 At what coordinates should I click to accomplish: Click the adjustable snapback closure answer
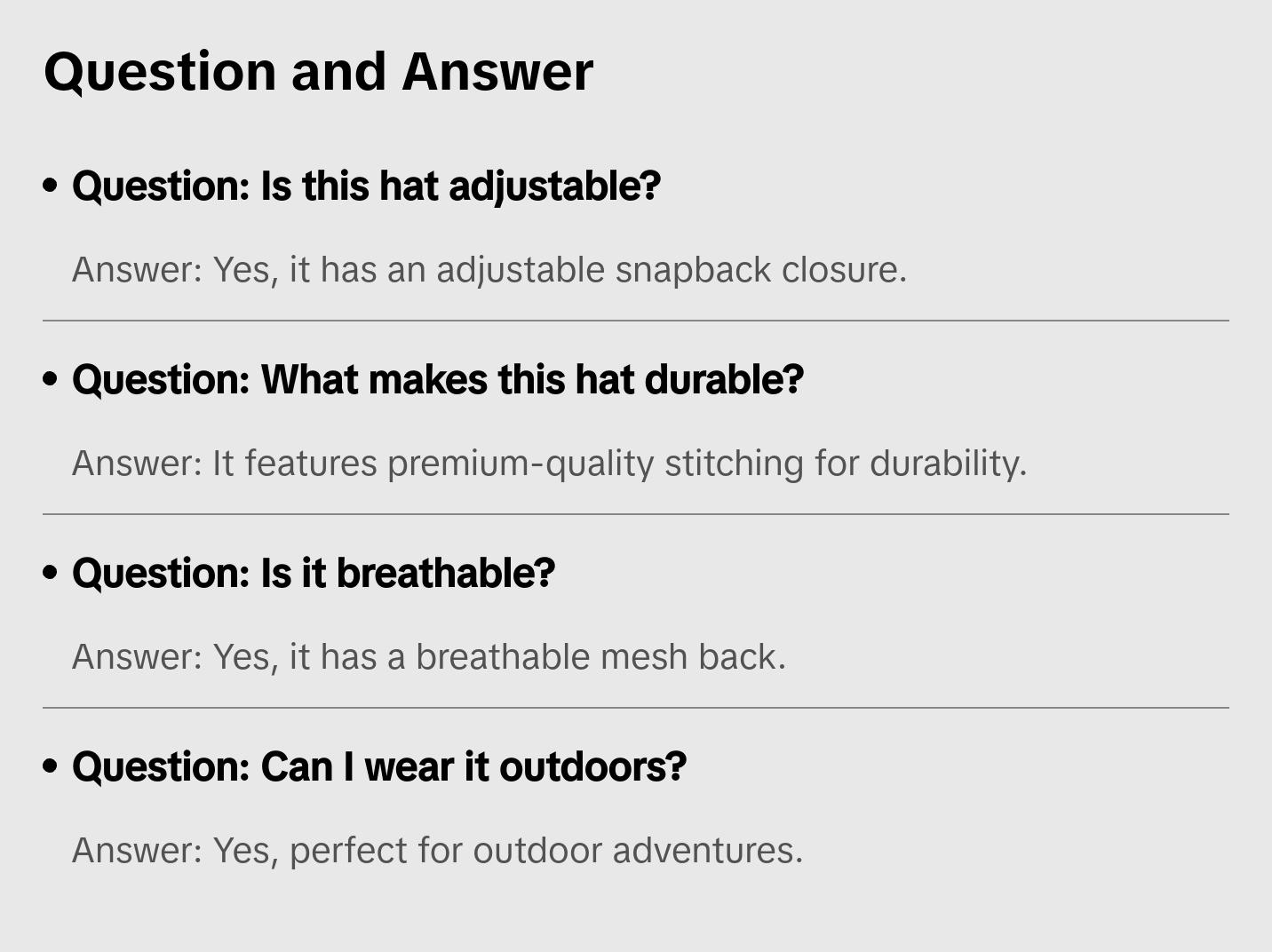click(489, 270)
